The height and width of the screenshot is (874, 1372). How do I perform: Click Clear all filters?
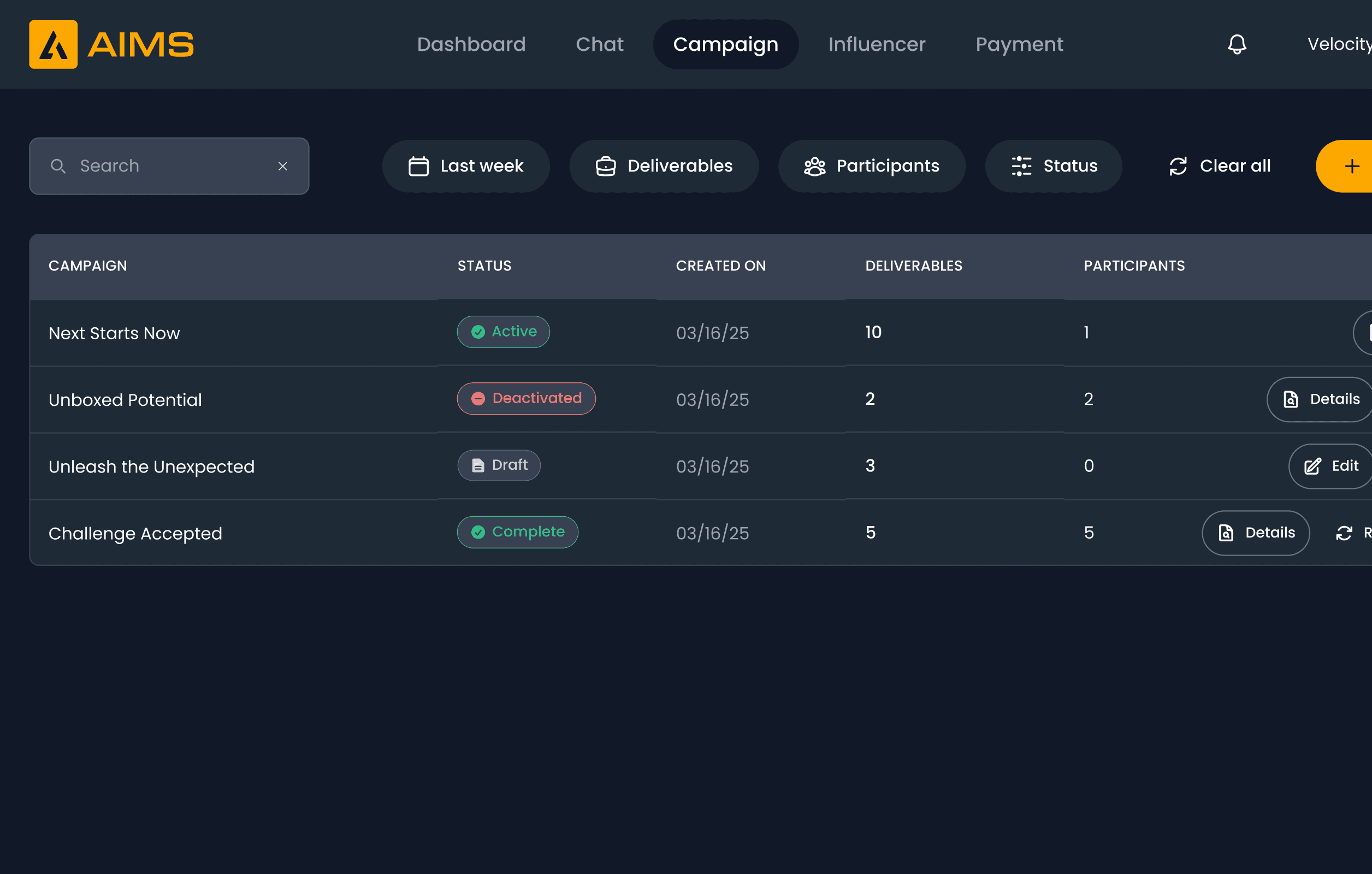(x=1219, y=166)
